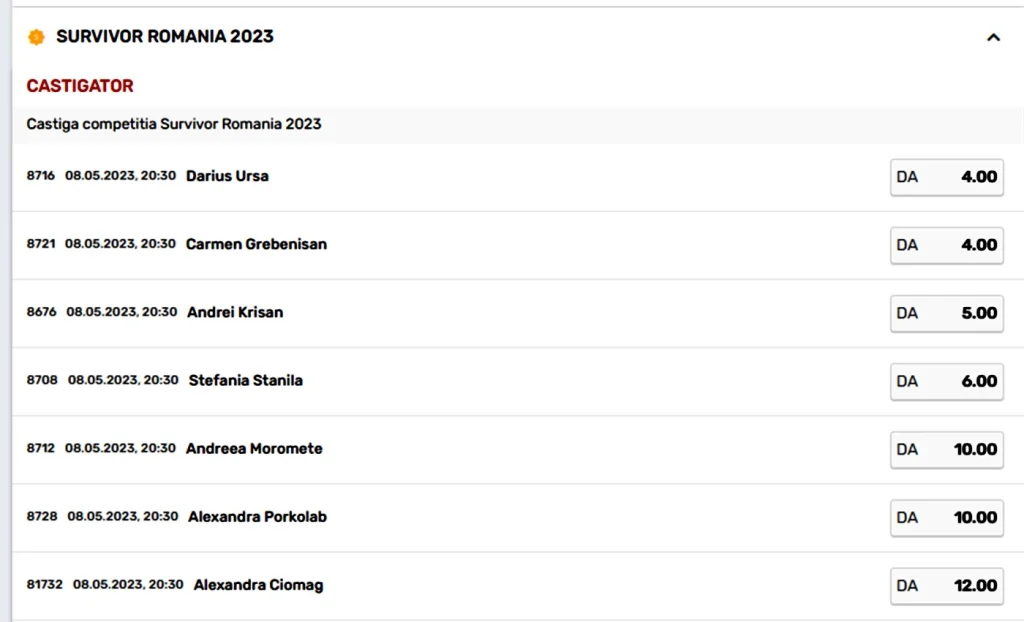
Task: Select DA 6.00 odds for Stefania Stanila
Action: [946, 381]
